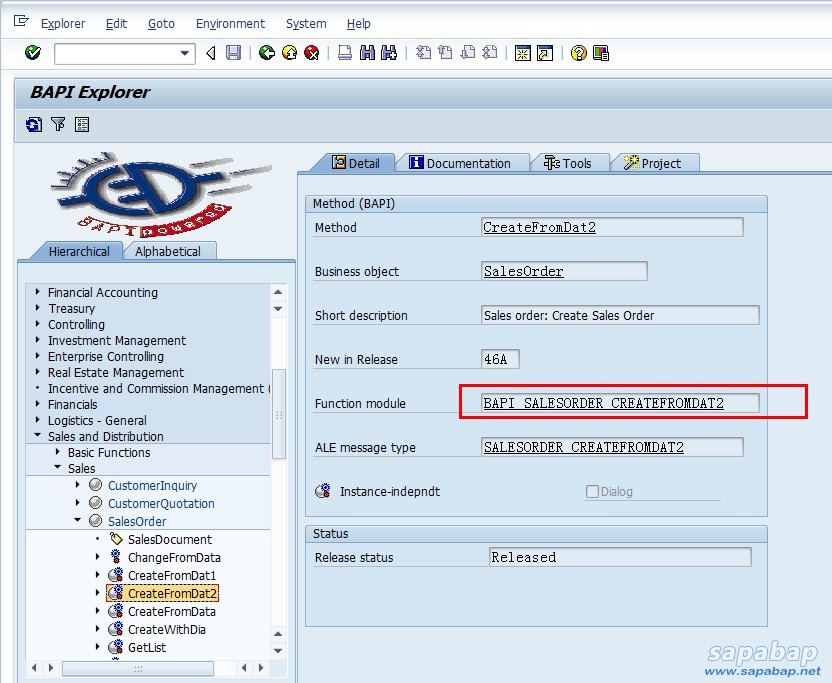The height and width of the screenshot is (683, 832).
Task: Click the Generate Shortcut icon
Action: [545, 53]
